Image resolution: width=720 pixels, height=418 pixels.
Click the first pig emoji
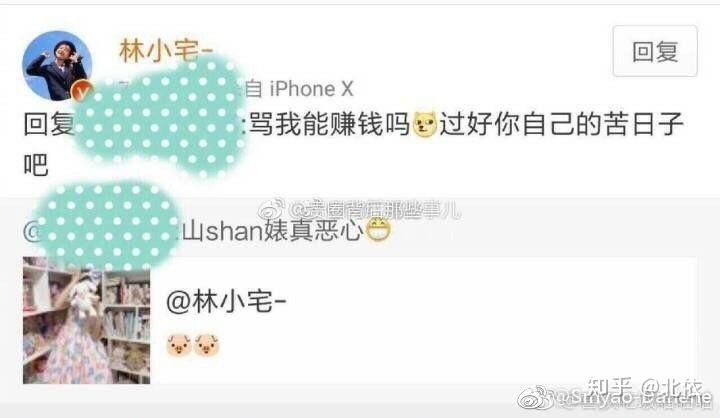tap(179, 345)
